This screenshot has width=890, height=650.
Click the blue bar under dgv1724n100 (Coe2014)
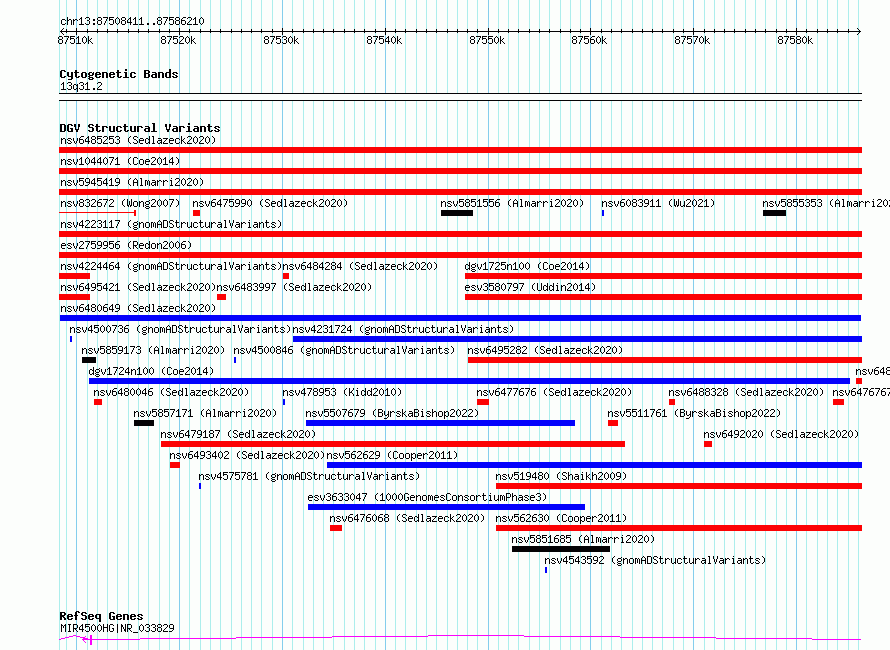pos(469,381)
